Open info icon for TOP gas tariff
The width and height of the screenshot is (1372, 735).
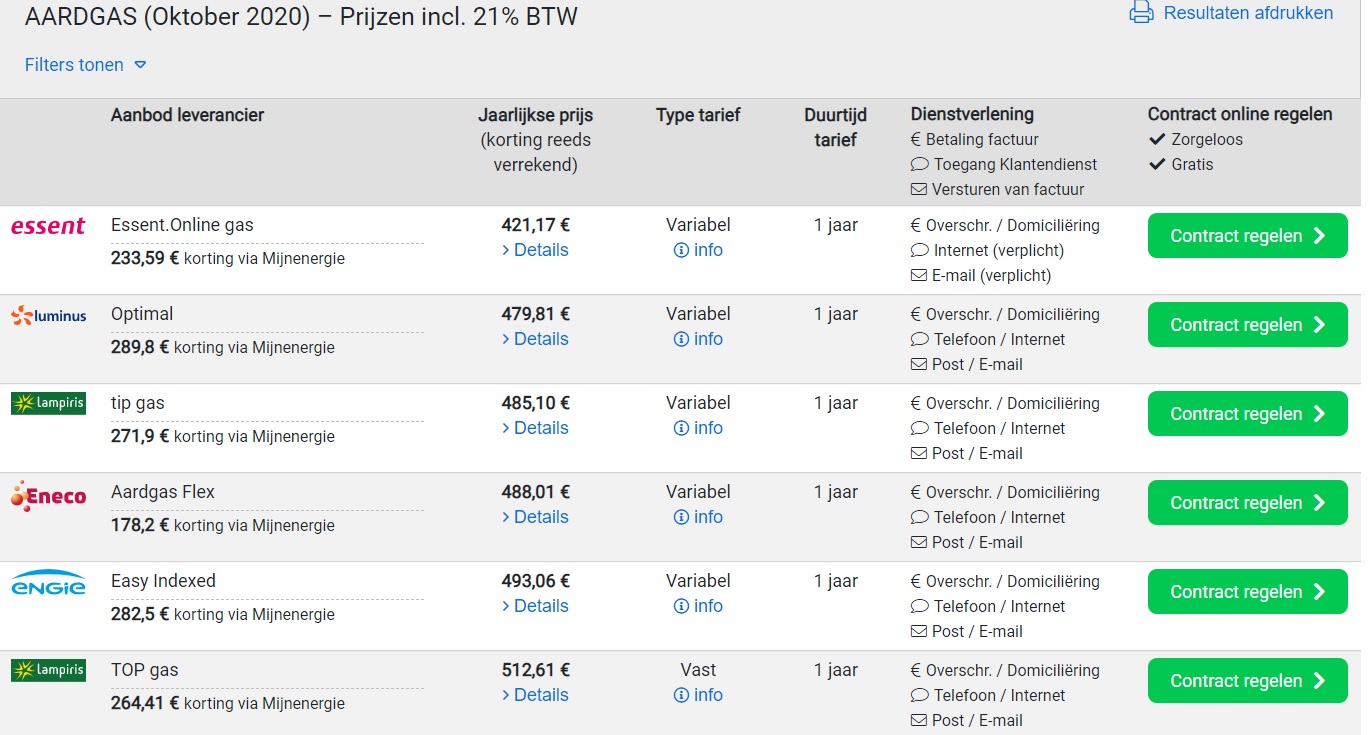[681, 695]
